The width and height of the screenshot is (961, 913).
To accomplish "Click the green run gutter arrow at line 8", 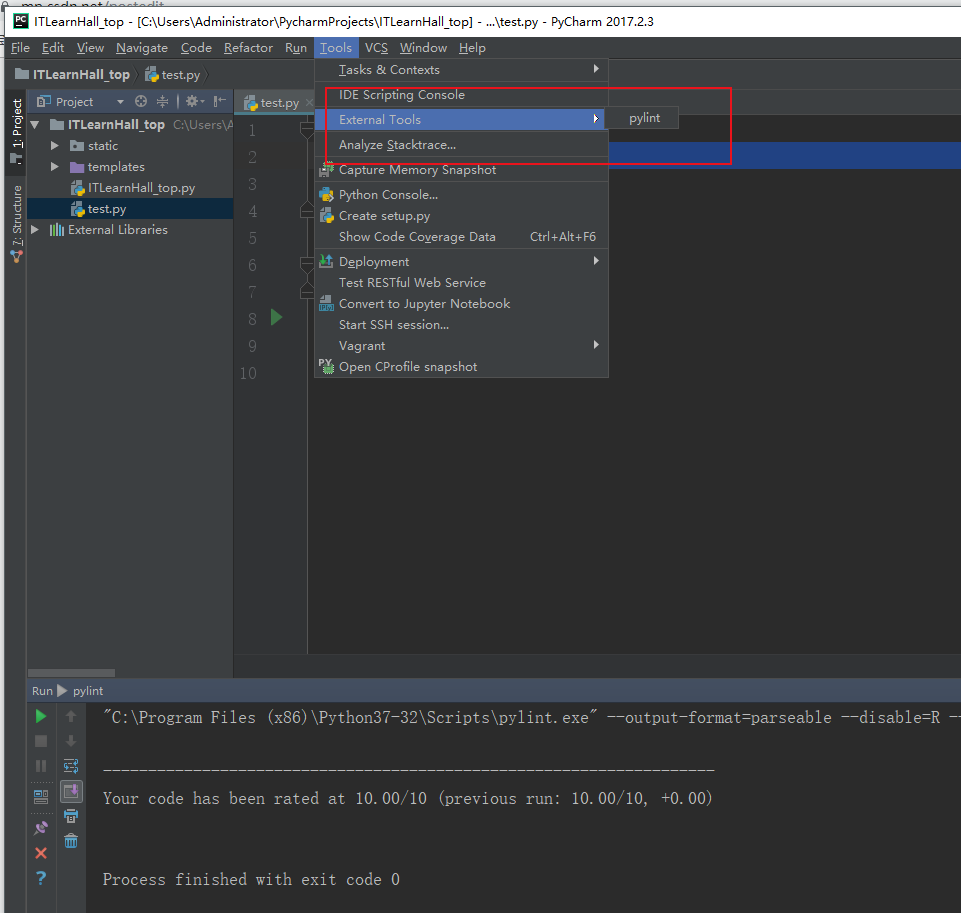I will (276, 317).
